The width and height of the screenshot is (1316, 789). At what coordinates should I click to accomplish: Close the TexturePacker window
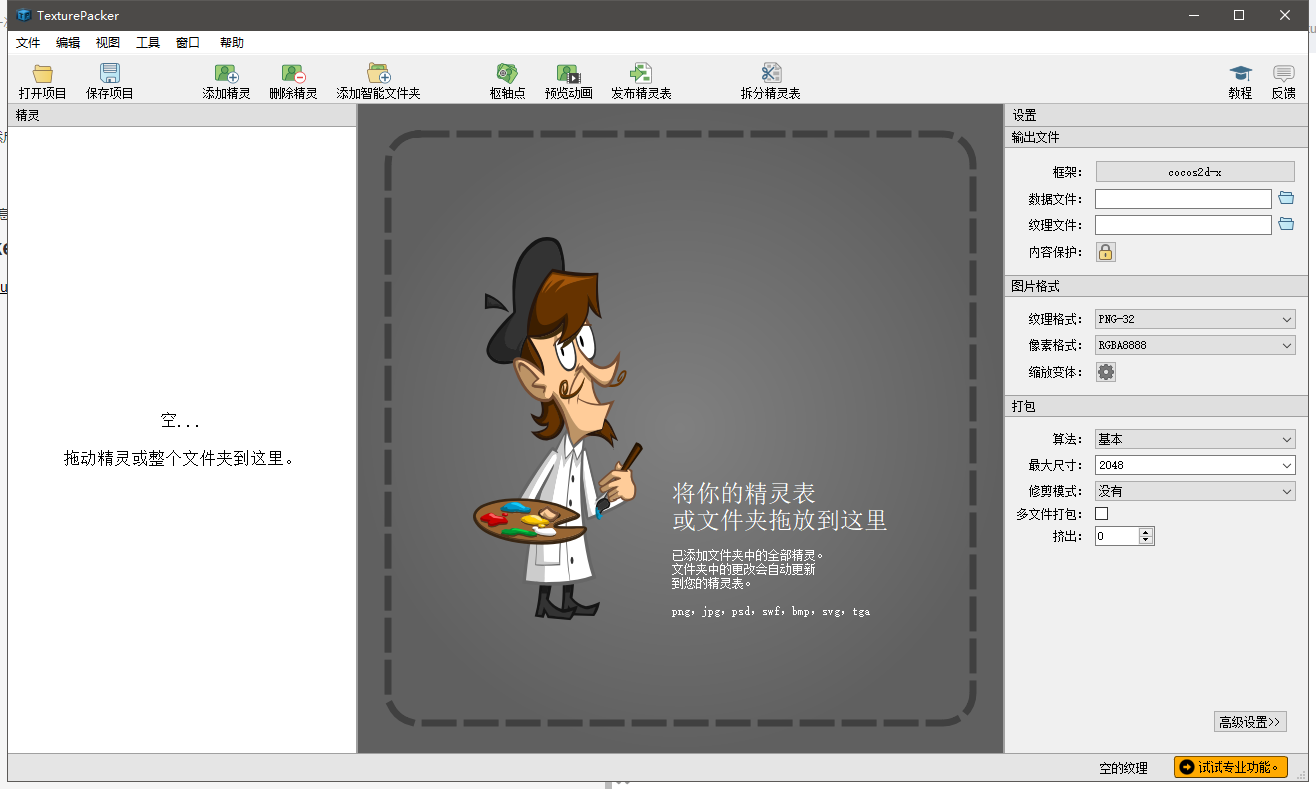(x=1285, y=15)
